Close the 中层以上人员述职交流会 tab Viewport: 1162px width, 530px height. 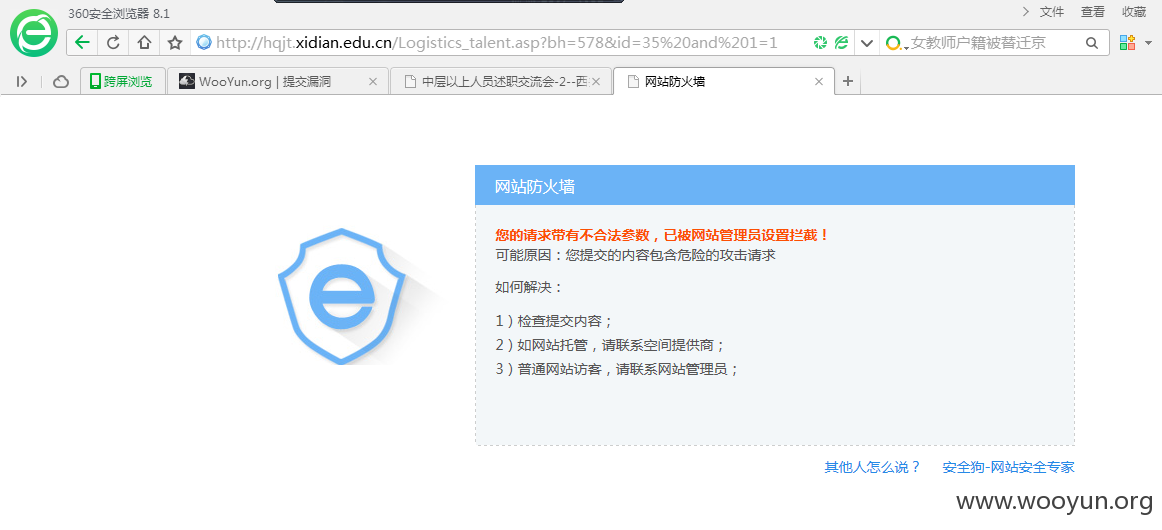click(x=597, y=82)
